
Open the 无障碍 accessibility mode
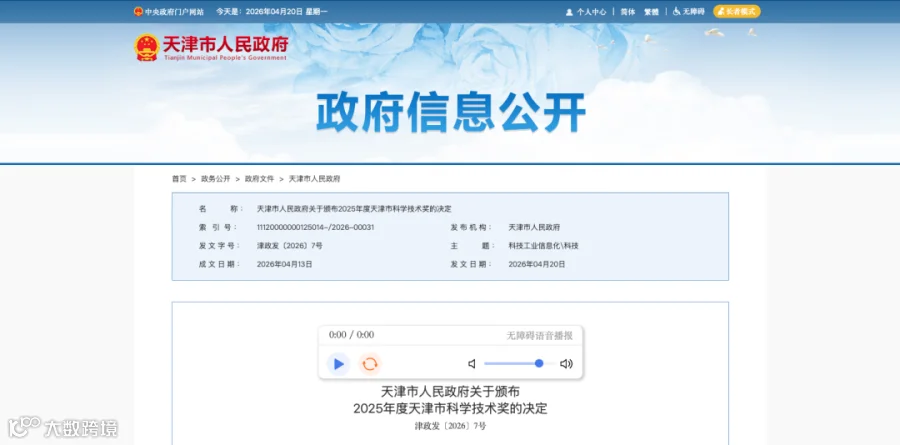pyautogui.click(x=693, y=11)
